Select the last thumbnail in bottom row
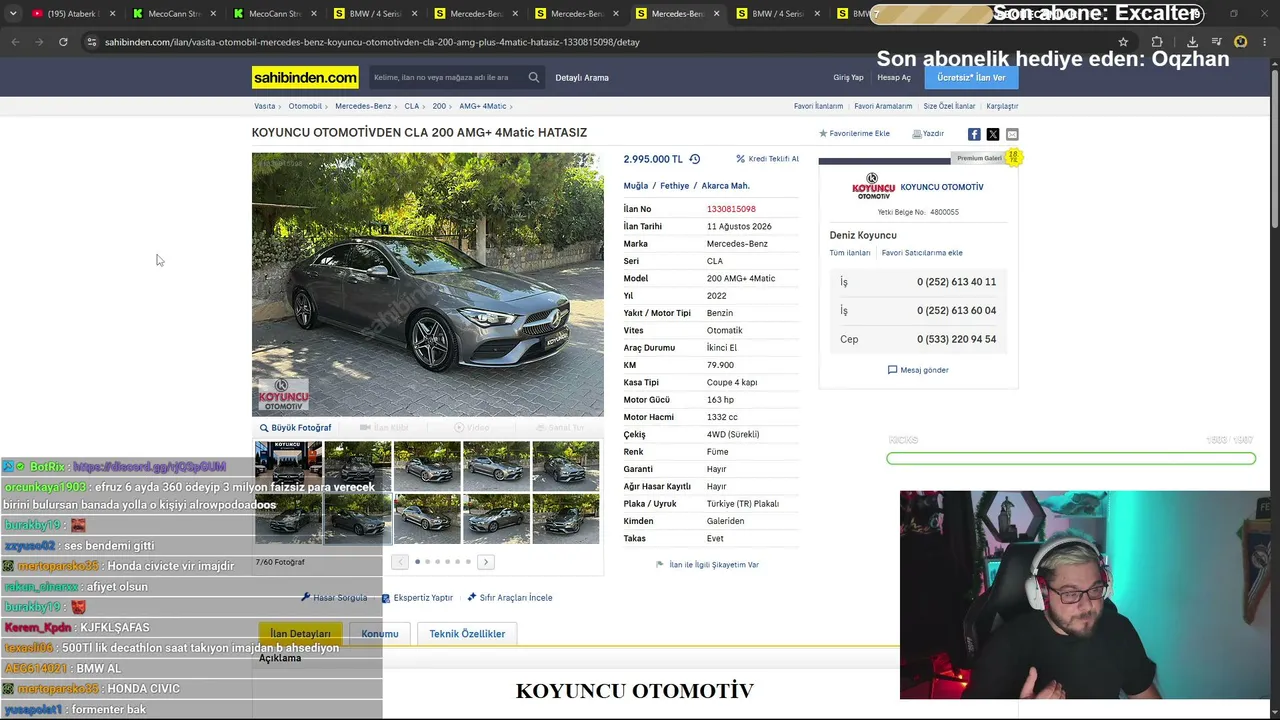 point(566,518)
